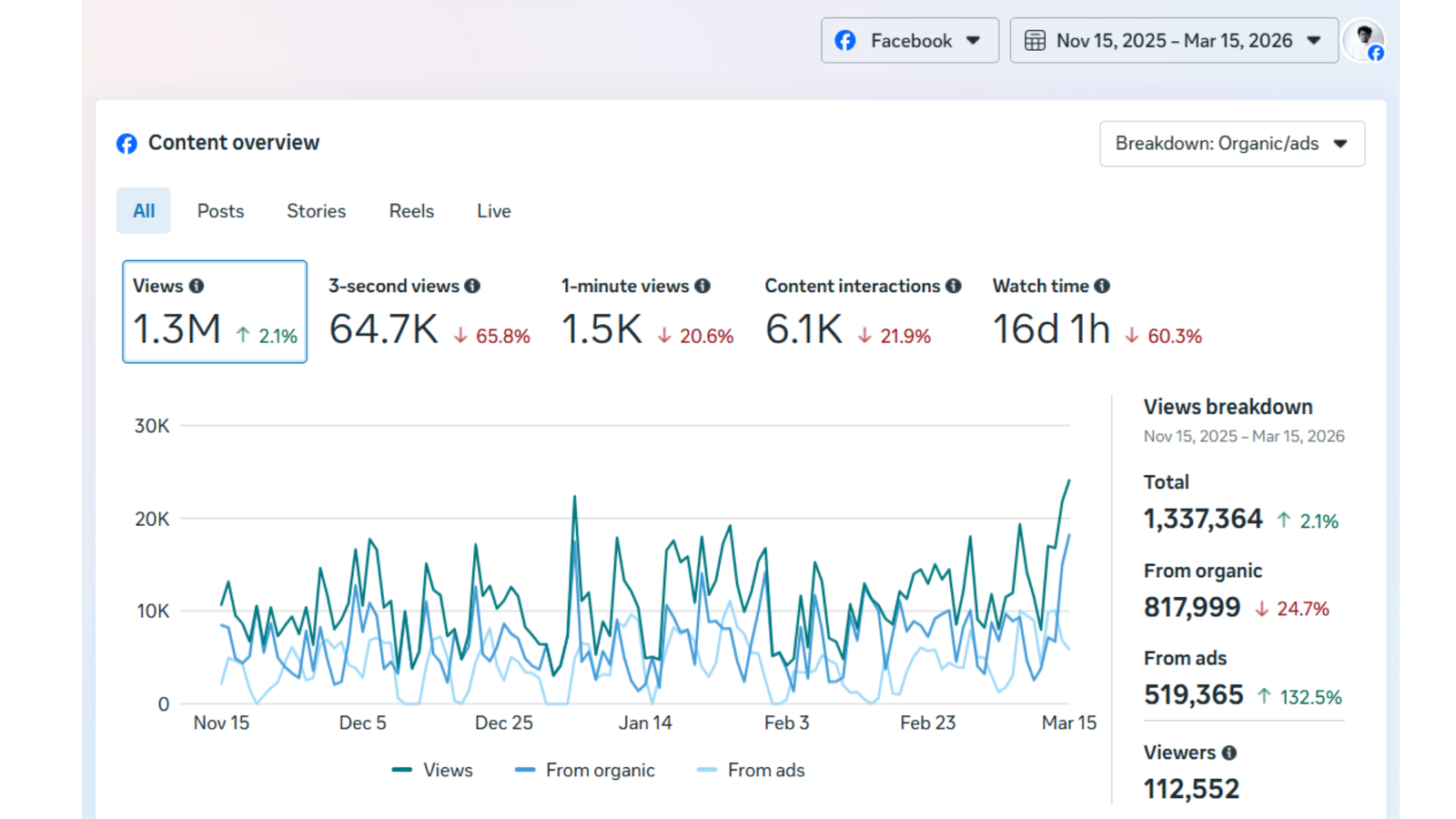This screenshot has height=819, width=1456.
Task: Click the Mar 15 peak on the chart
Action: [1068, 480]
